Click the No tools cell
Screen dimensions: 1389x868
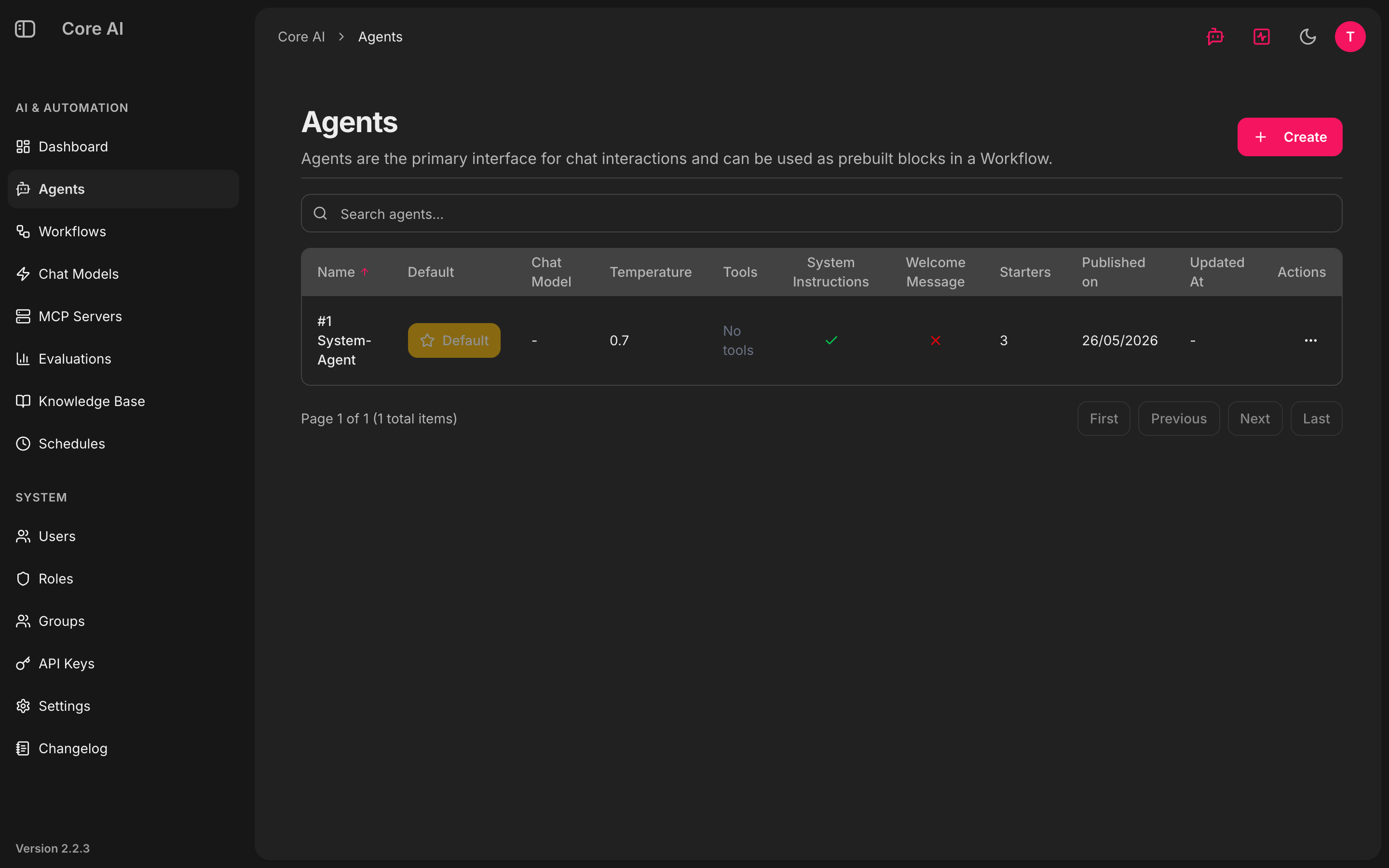point(737,340)
